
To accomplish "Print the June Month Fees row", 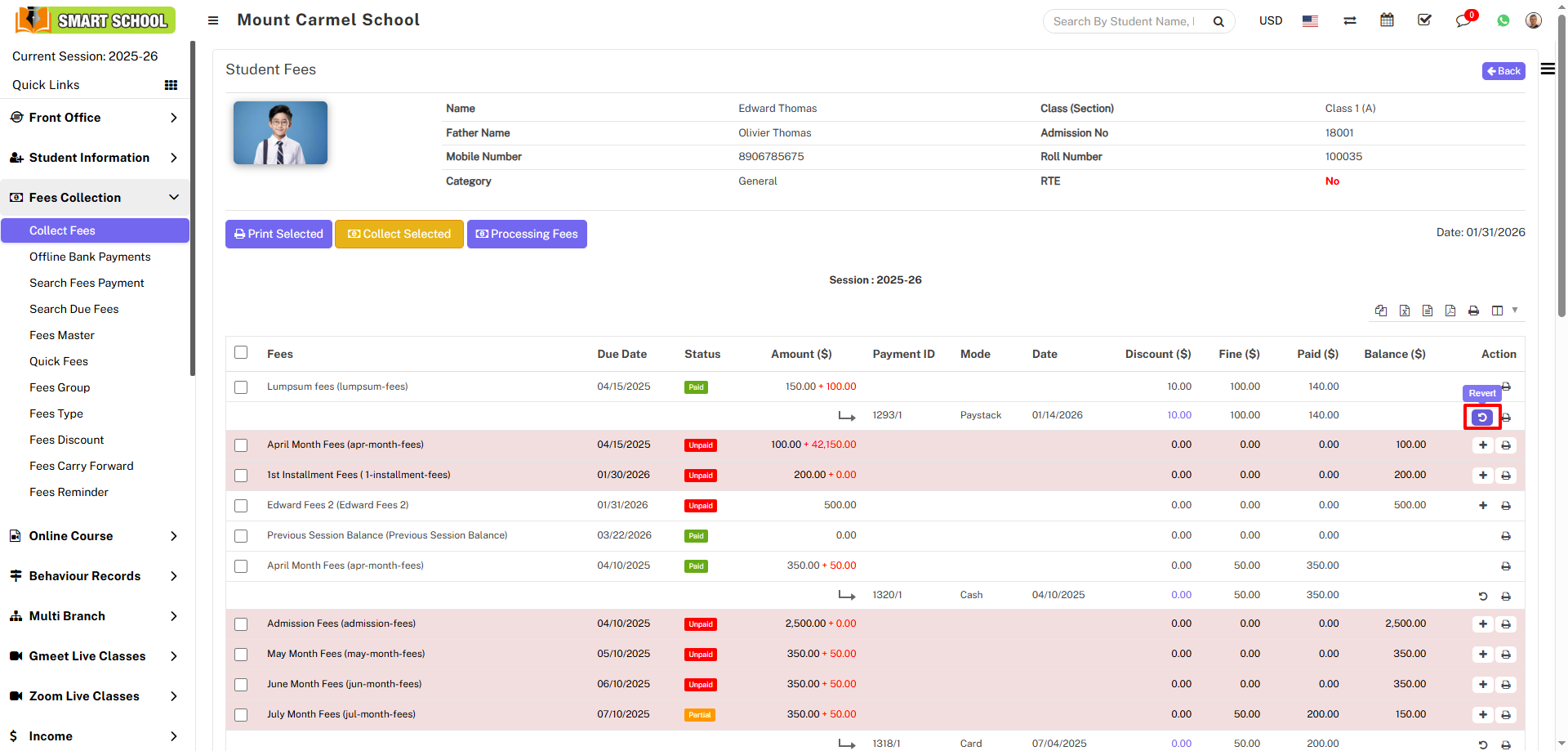I will pyautogui.click(x=1506, y=685).
